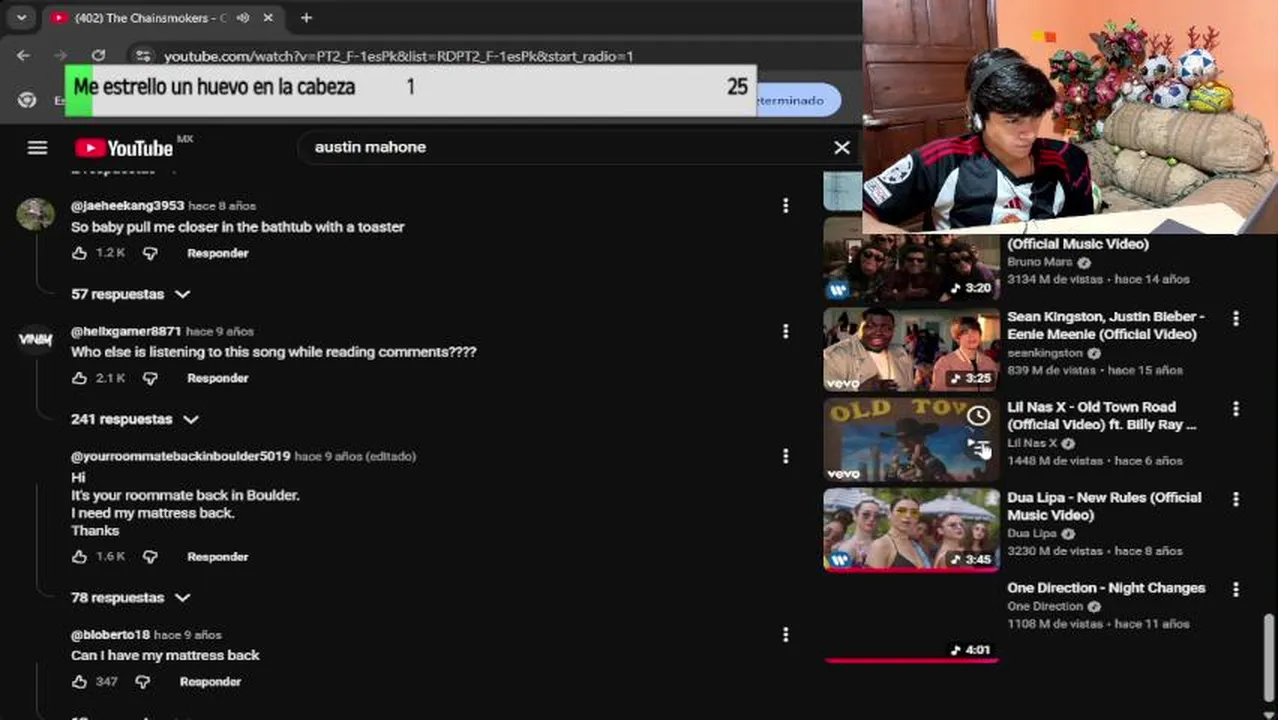Open the Bruno Mars channel name

coord(1040,262)
